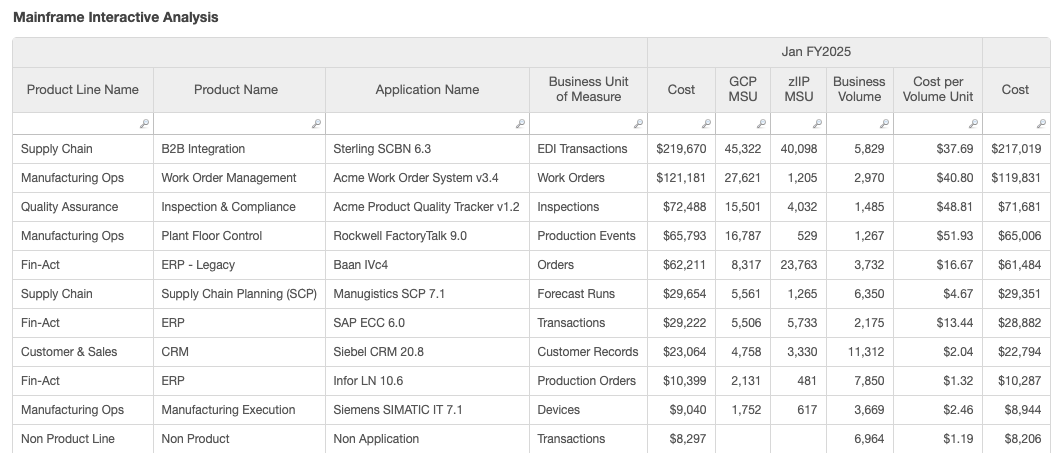Sort by the Product Line Name column header

[x=82, y=90]
